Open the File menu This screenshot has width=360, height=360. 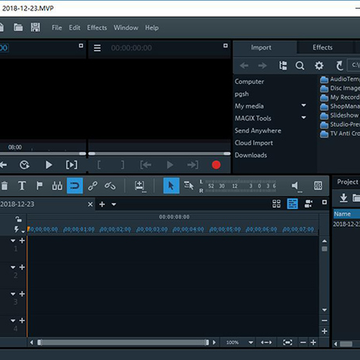pos(57,28)
